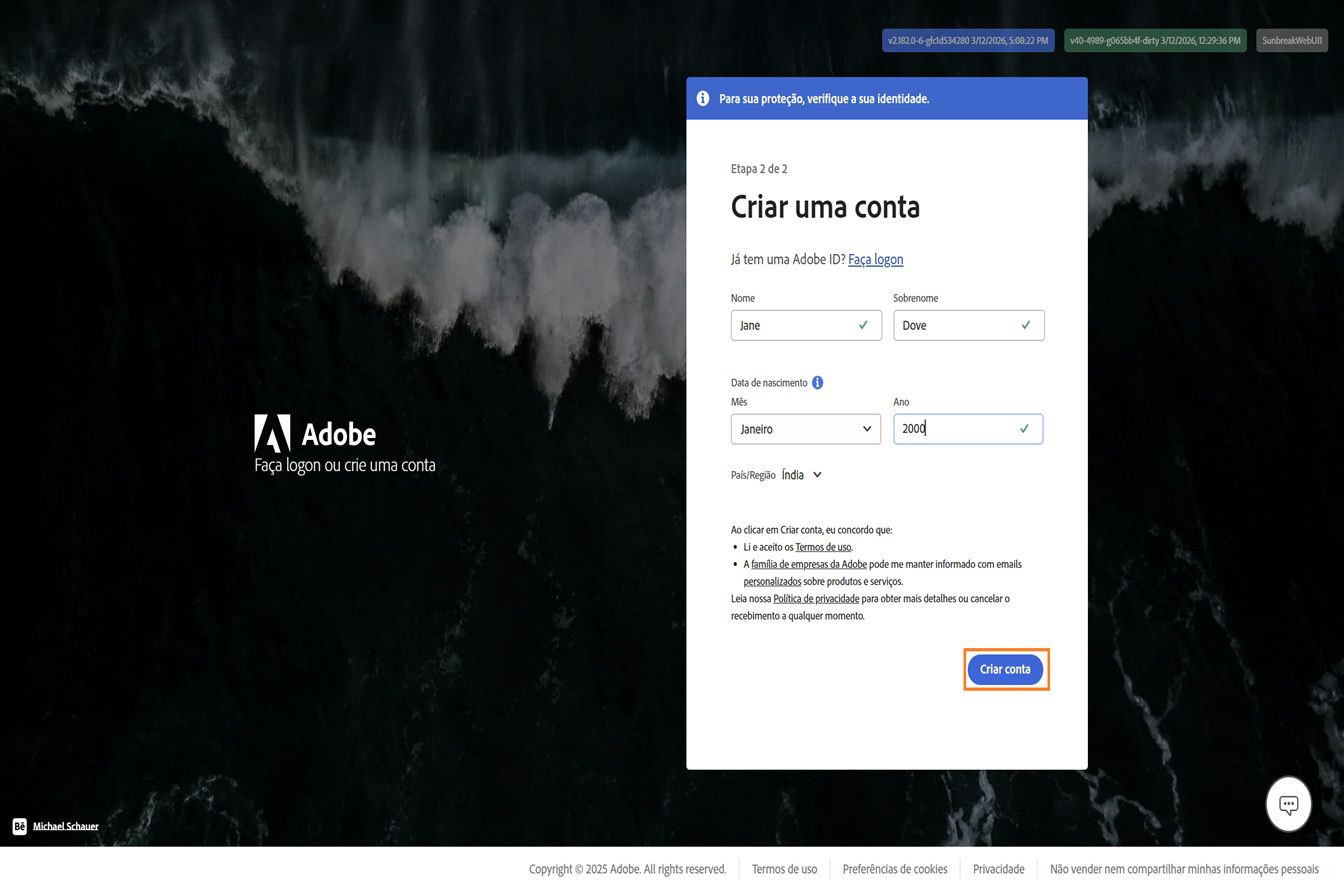Click the green checkmark in the Nome field

pyautogui.click(x=862, y=325)
